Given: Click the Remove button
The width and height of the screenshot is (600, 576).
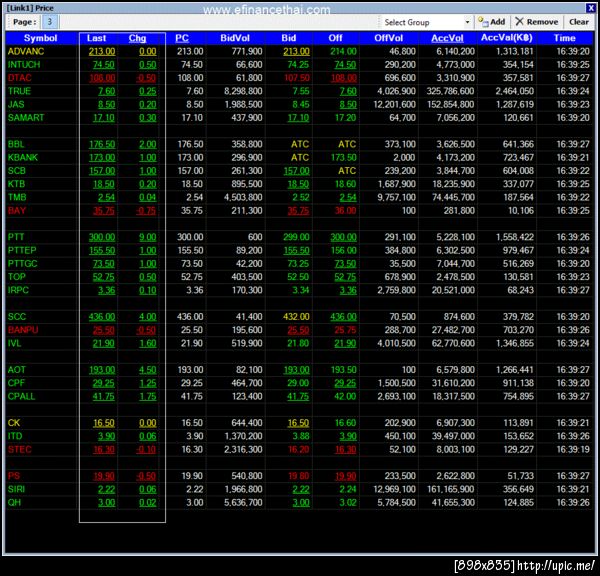Looking at the screenshot, I should pos(536,22).
